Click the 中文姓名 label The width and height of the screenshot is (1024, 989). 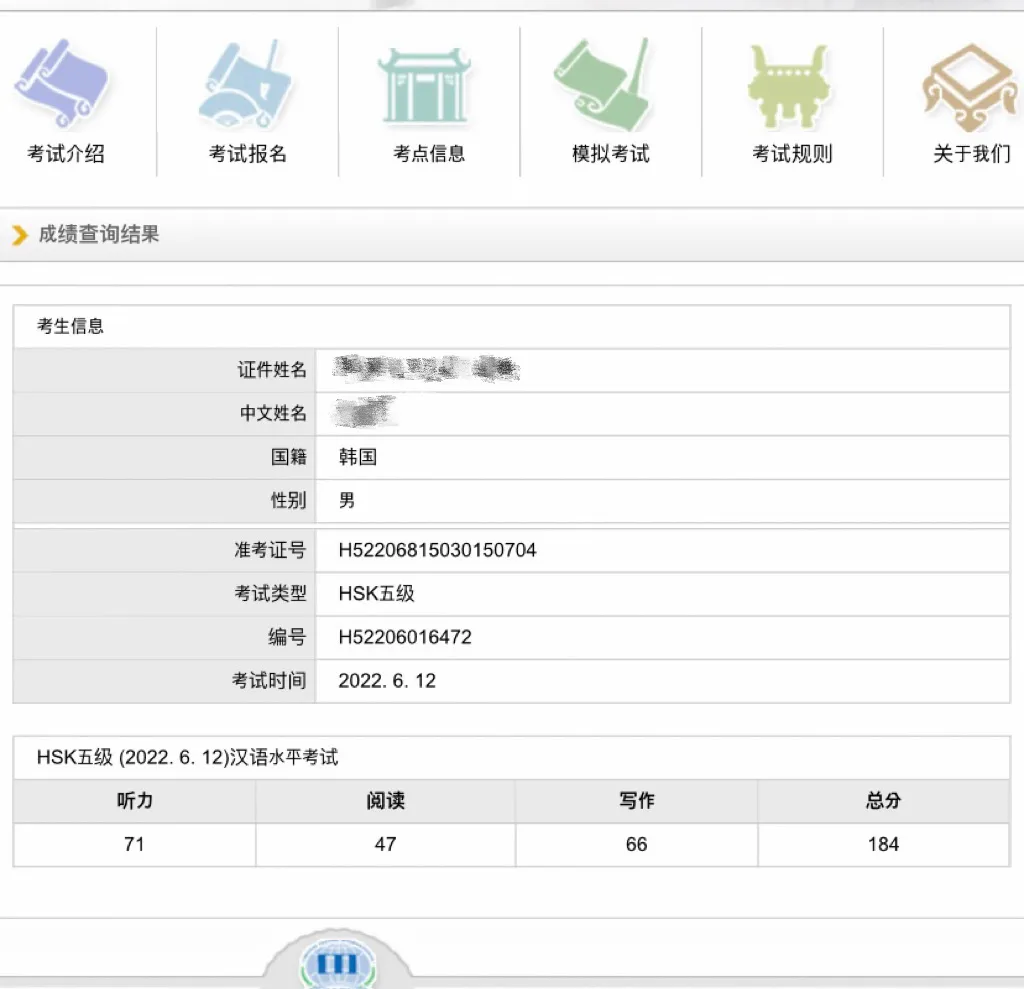pyautogui.click(x=273, y=413)
